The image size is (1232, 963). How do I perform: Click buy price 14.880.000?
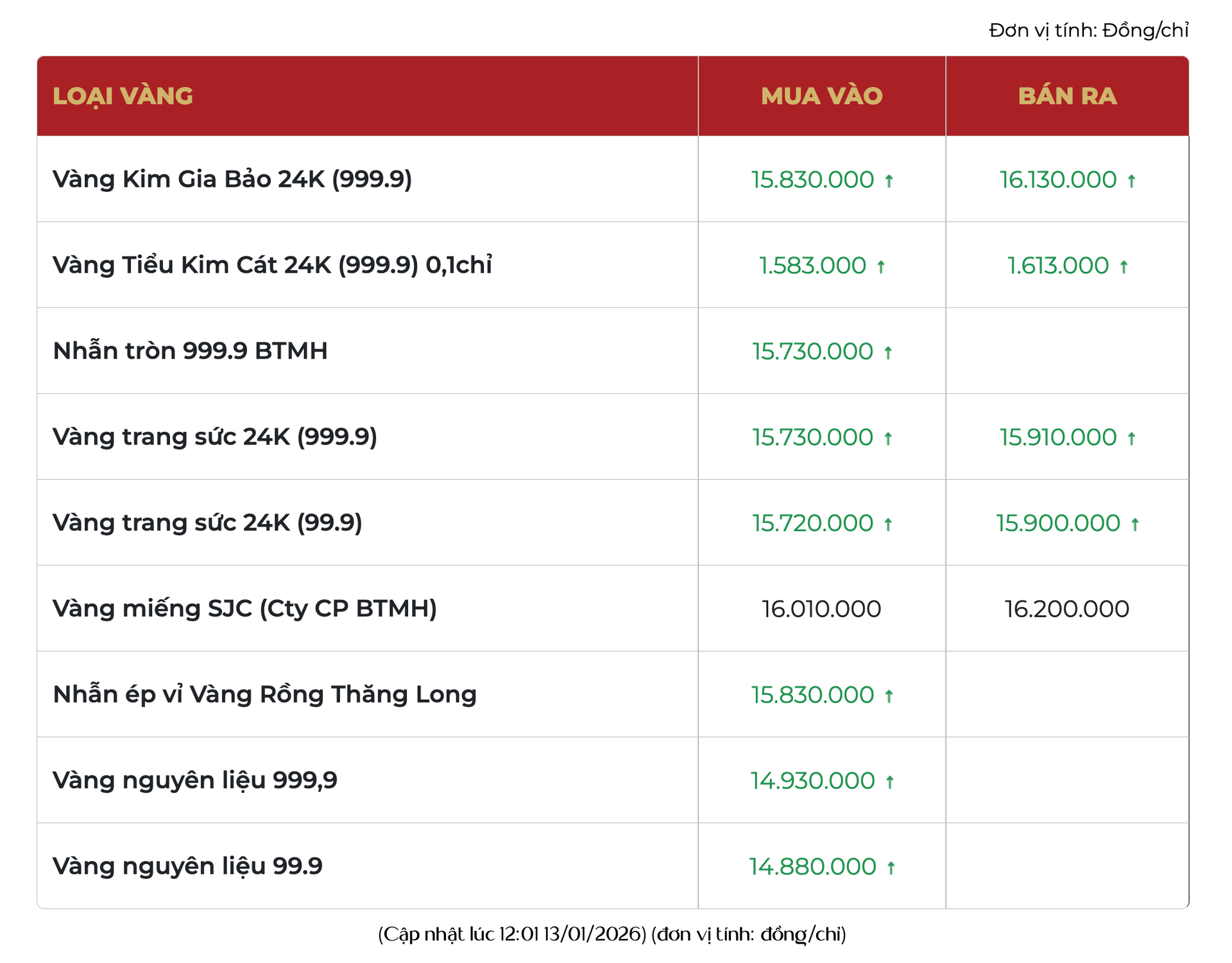(812, 867)
